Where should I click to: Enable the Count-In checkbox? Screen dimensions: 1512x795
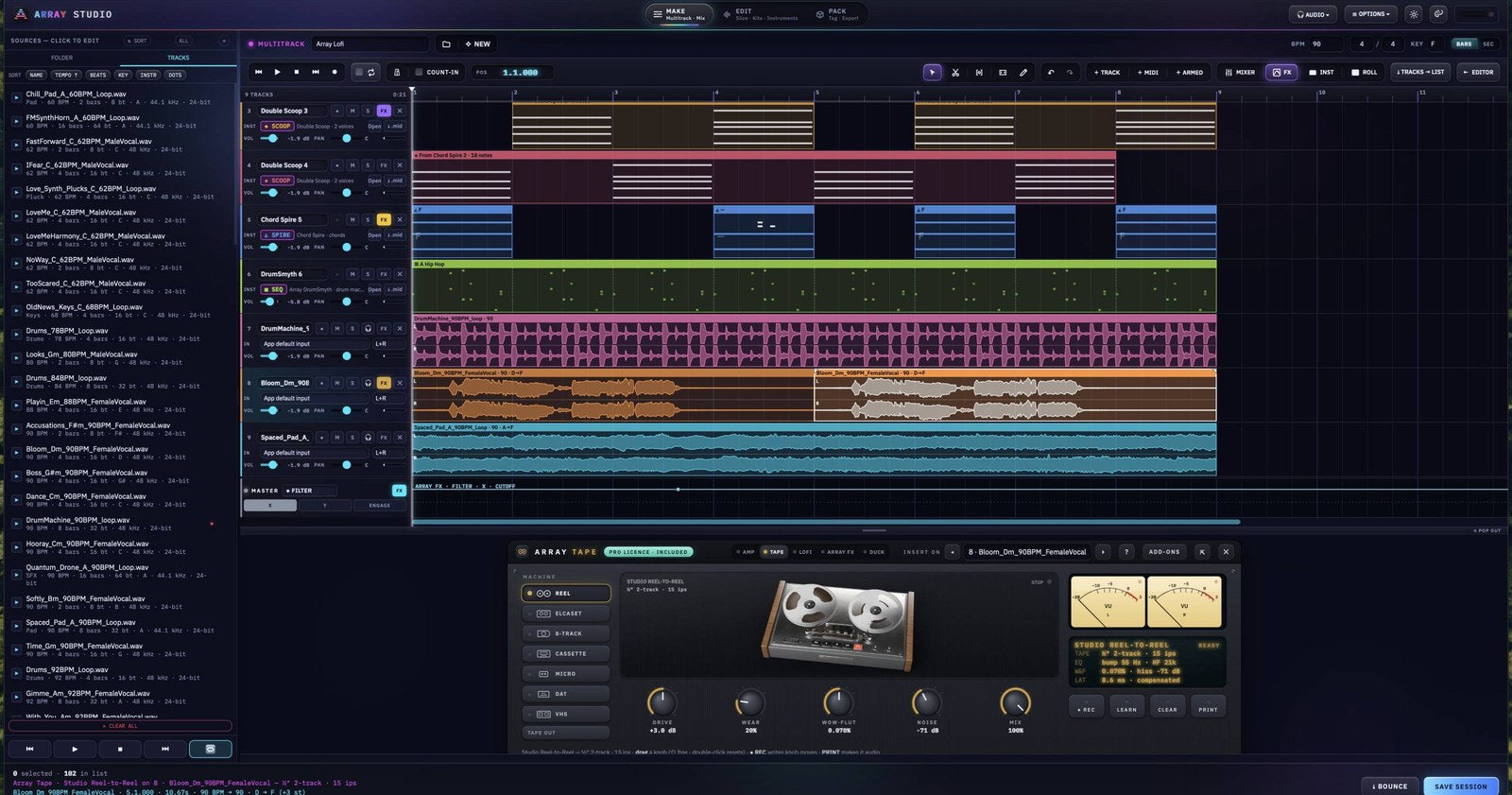419,72
